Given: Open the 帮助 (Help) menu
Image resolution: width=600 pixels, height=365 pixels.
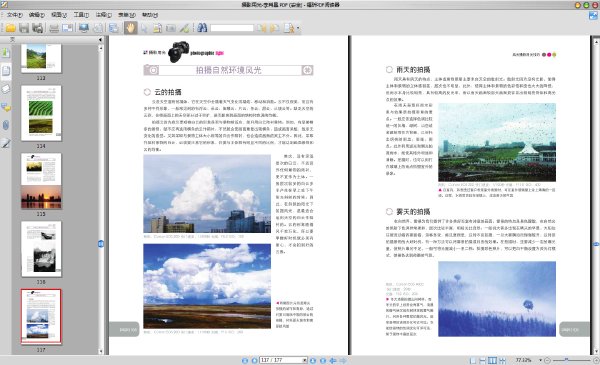Looking at the screenshot, I should [x=150, y=15].
